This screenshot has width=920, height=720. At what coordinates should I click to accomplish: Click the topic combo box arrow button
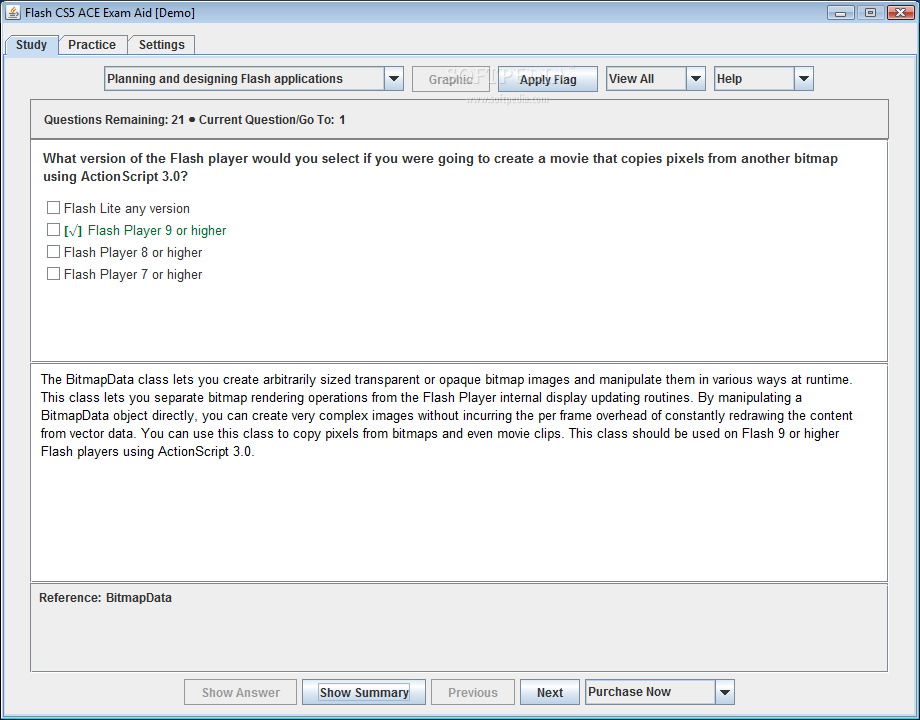(394, 79)
